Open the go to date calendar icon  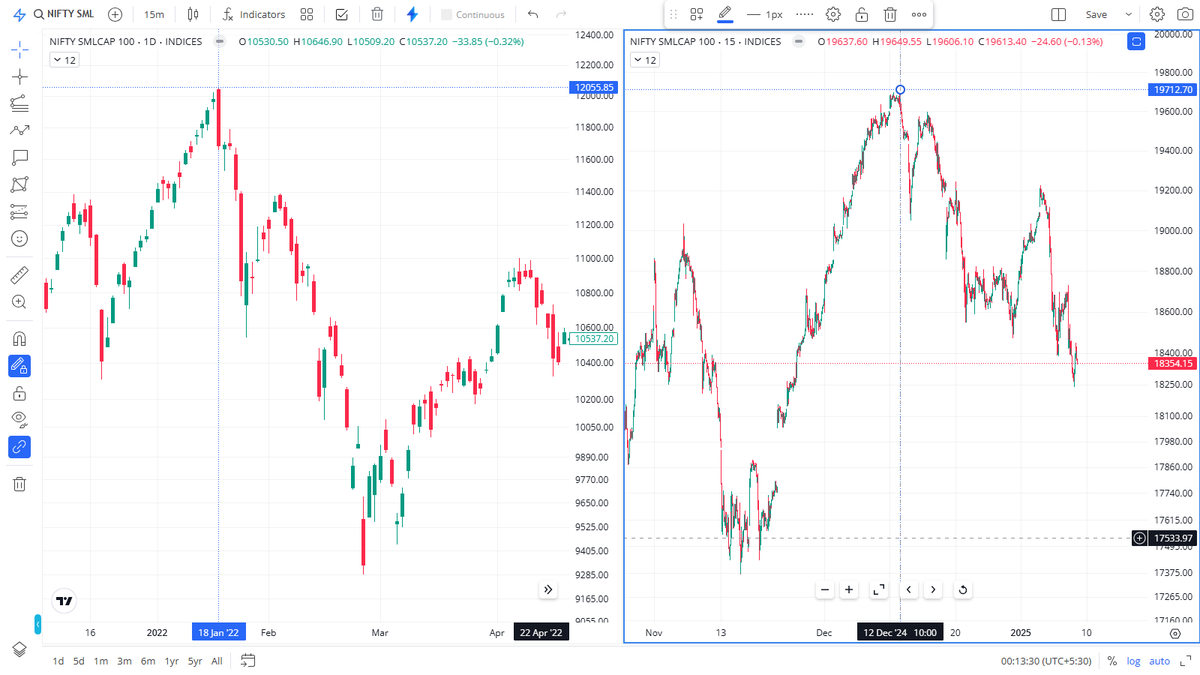click(248, 660)
